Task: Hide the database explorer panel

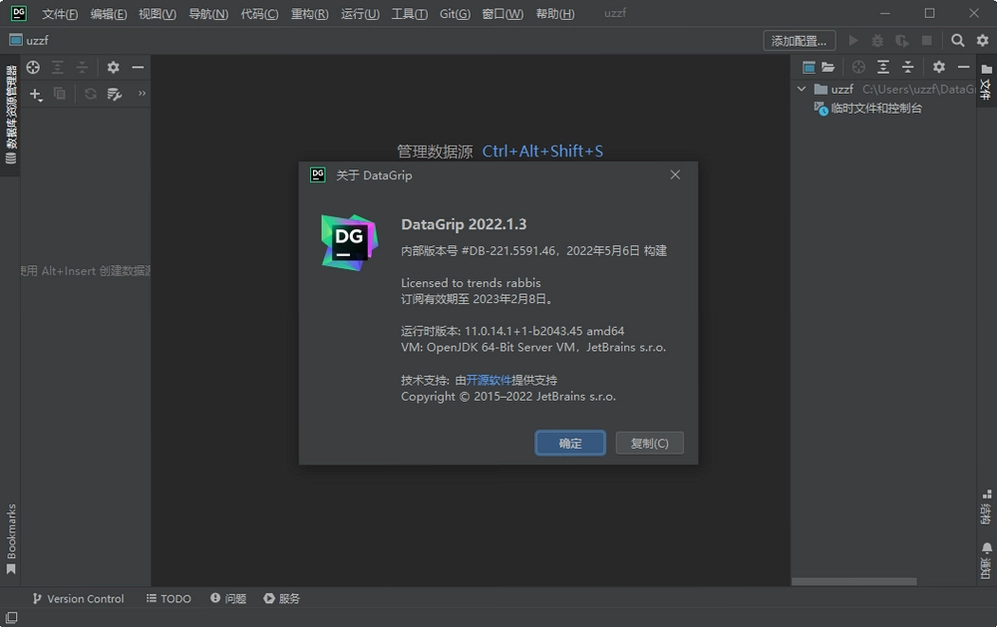Action: (x=138, y=67)
